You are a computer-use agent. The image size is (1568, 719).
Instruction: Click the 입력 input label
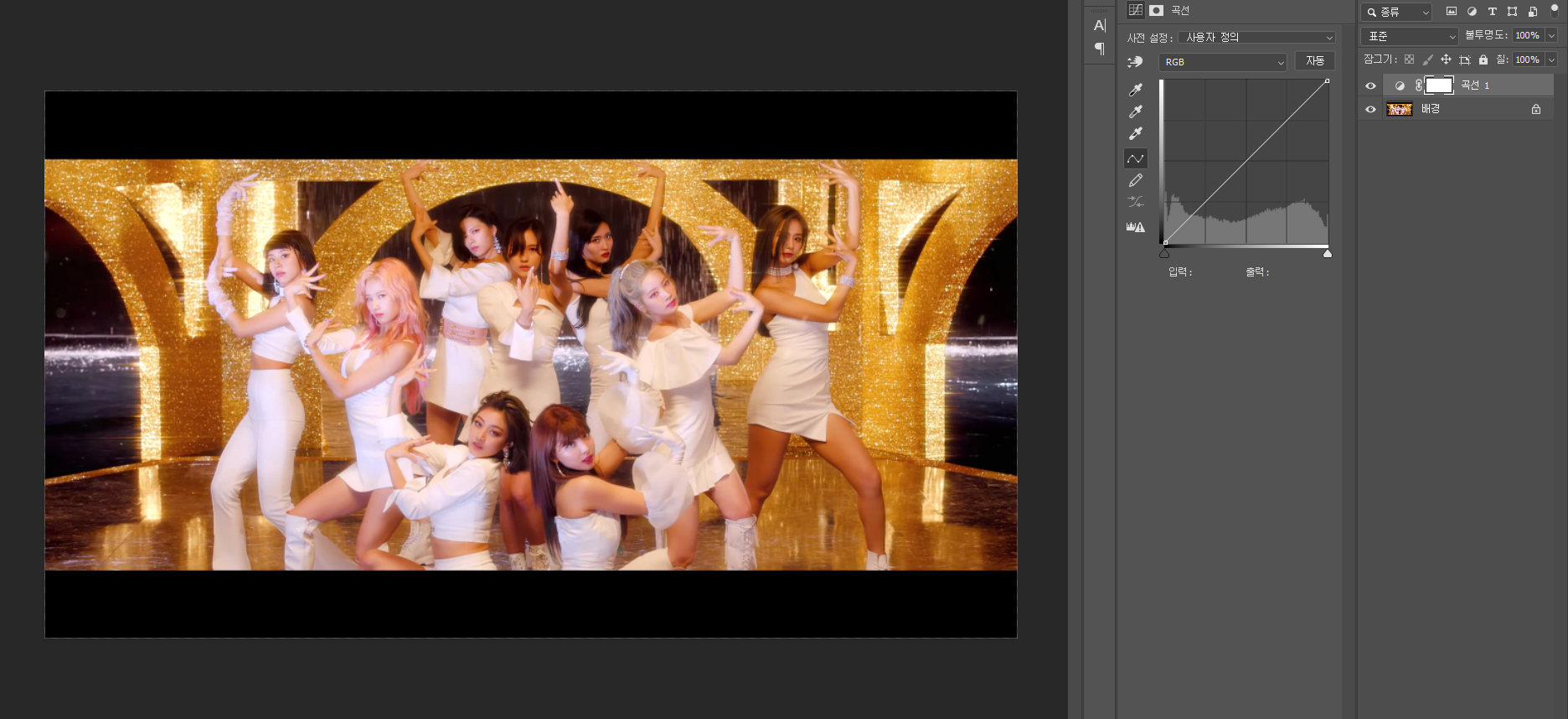tap(1180, 272)
